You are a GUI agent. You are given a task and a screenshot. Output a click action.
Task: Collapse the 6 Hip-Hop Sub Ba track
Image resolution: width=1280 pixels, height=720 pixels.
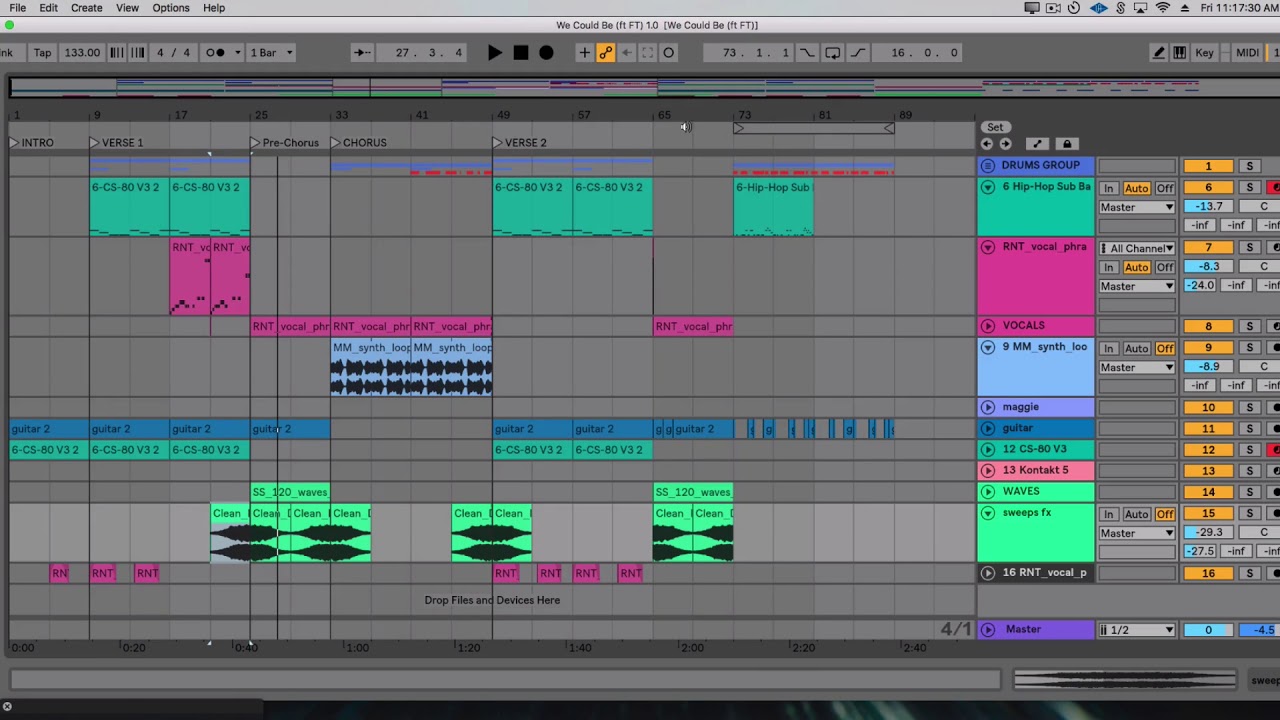click(x=988, y=187)
